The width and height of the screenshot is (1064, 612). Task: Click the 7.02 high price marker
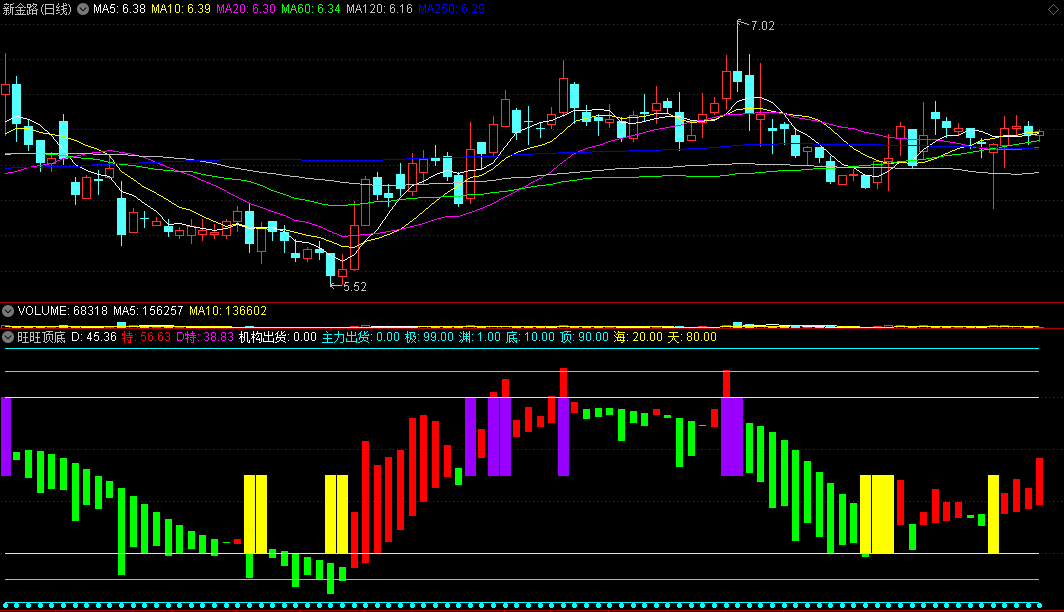click(763, 26)
